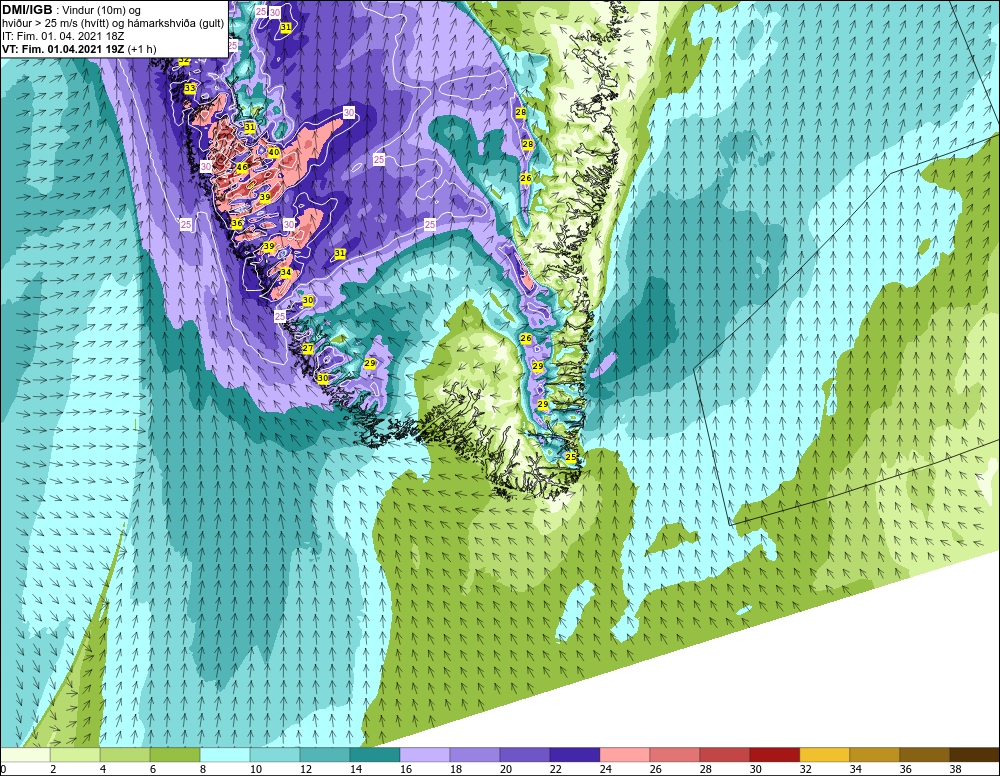Click the teal 12–14 m/s legend swatch

(325, 755)
